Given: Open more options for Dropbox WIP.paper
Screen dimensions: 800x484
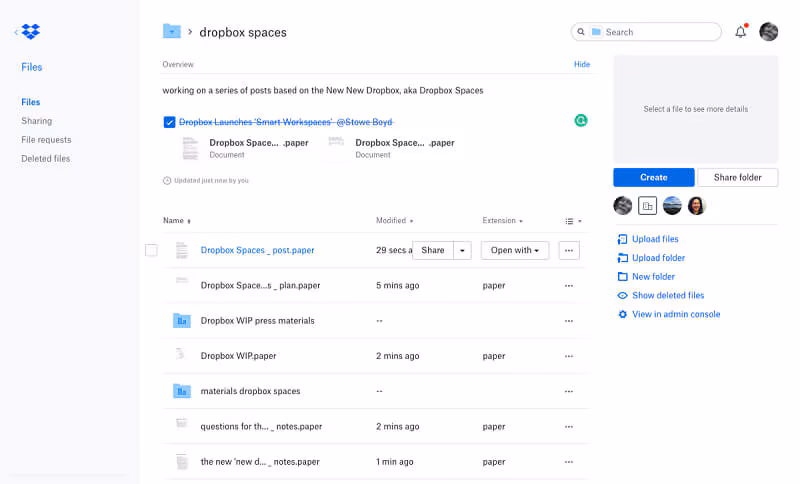Looking at the screenshot, I should (569, 356).
